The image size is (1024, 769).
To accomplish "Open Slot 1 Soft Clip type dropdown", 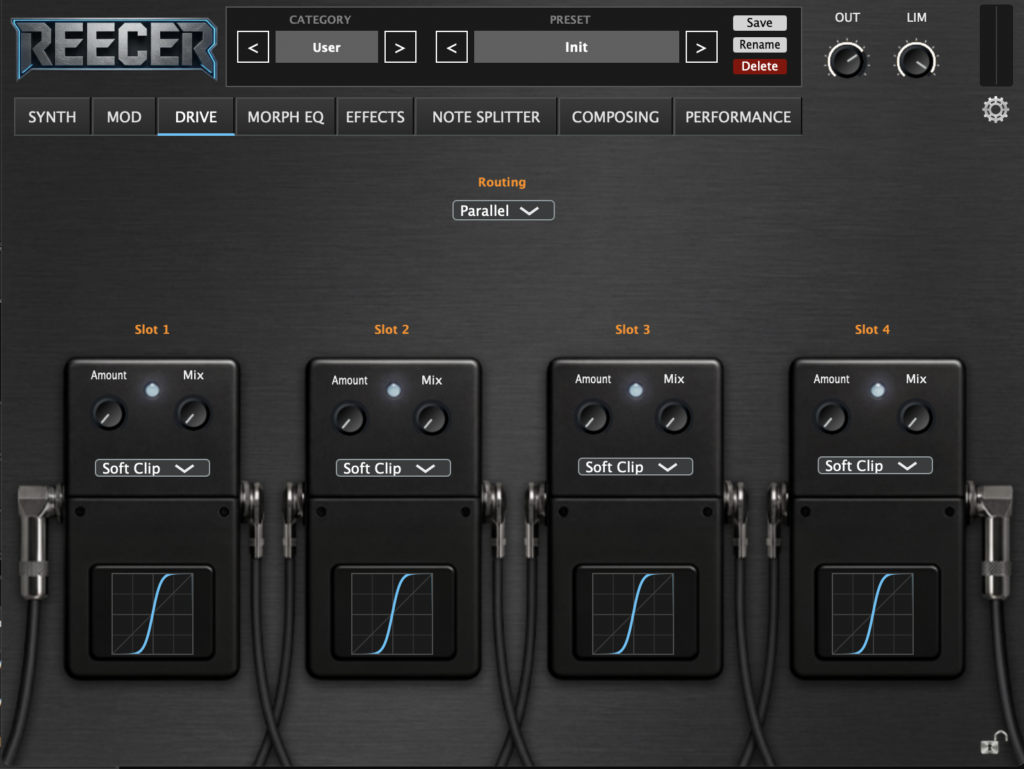I will (x=152, y=468).
